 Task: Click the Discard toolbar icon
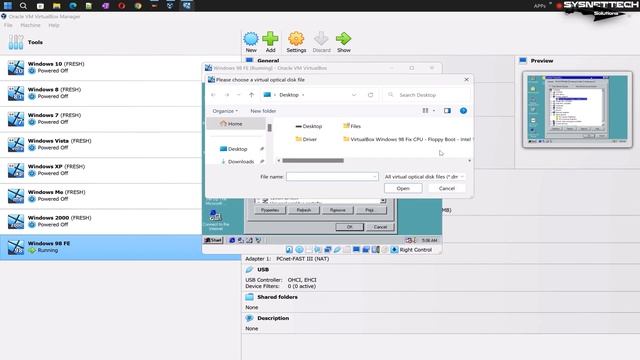click(x=321, y=42)
